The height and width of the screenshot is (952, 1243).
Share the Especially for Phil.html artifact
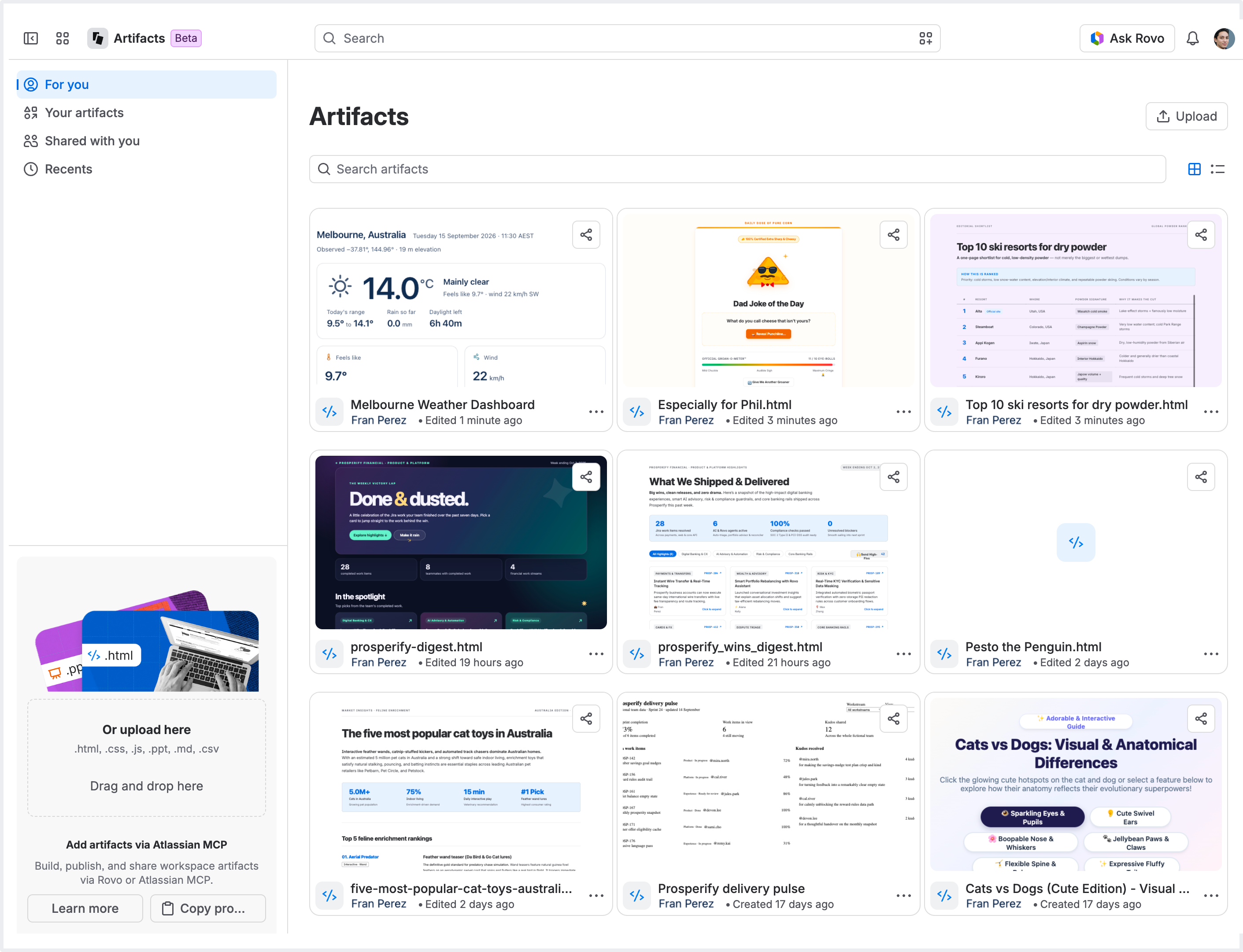893,235
